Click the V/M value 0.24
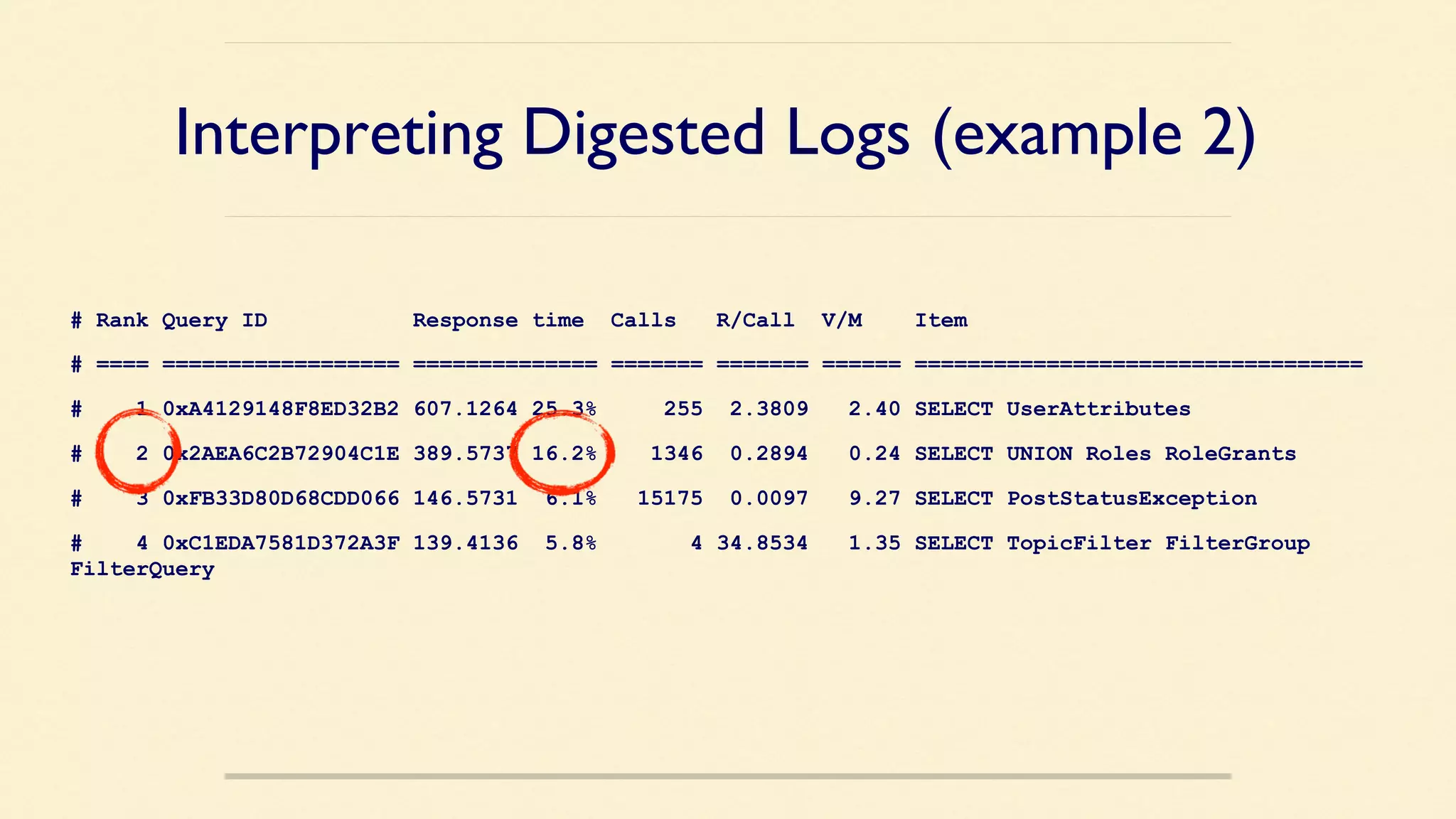Viewport: 1456px width, 819px height. tap(874, 454)
